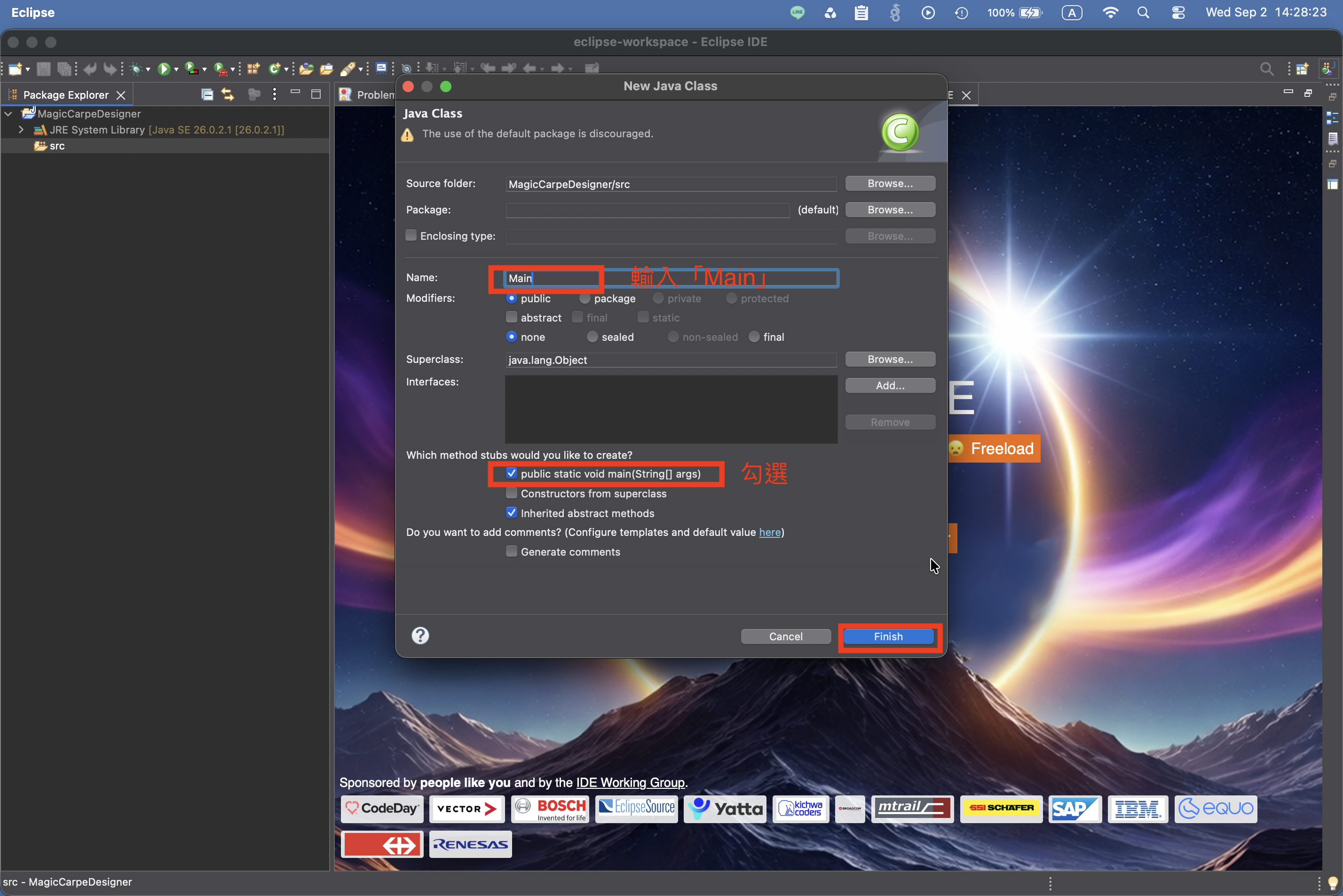Collapse the MagicCarpeDesigner project tree

pos(8,114)
